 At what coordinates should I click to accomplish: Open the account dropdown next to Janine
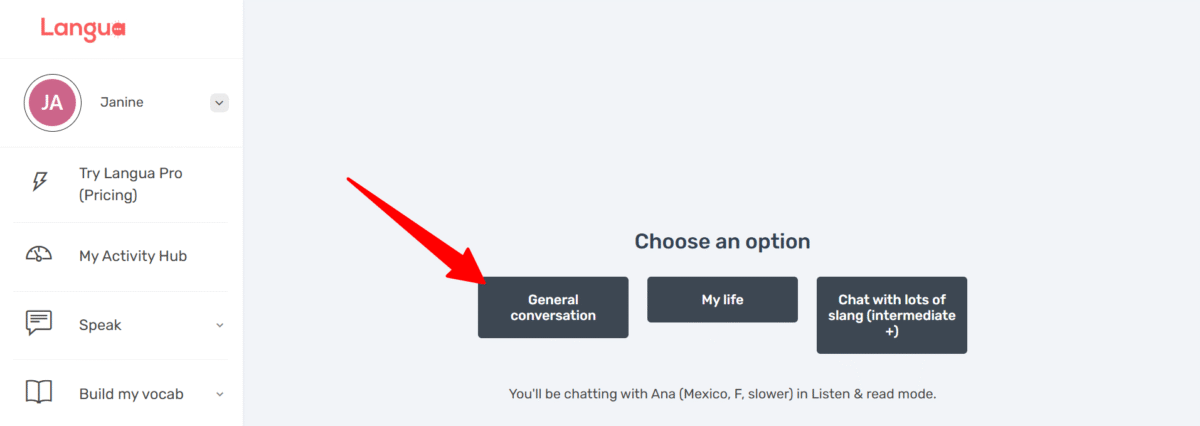click(220, 102)
